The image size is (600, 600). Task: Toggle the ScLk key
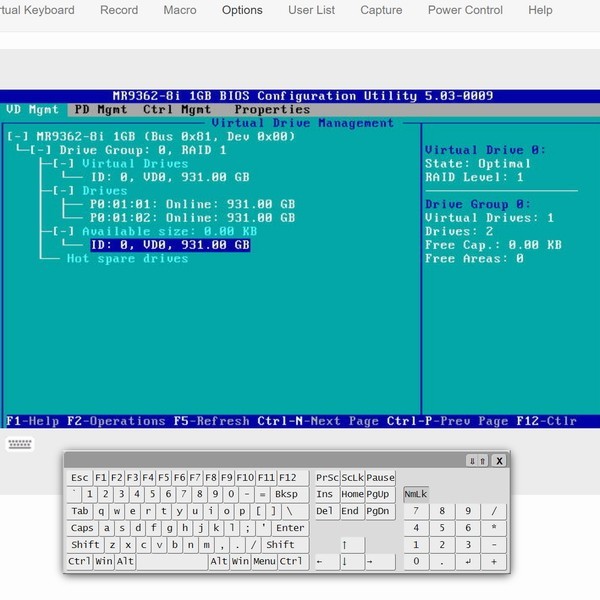pyautogui.click(x=352, y=478)
